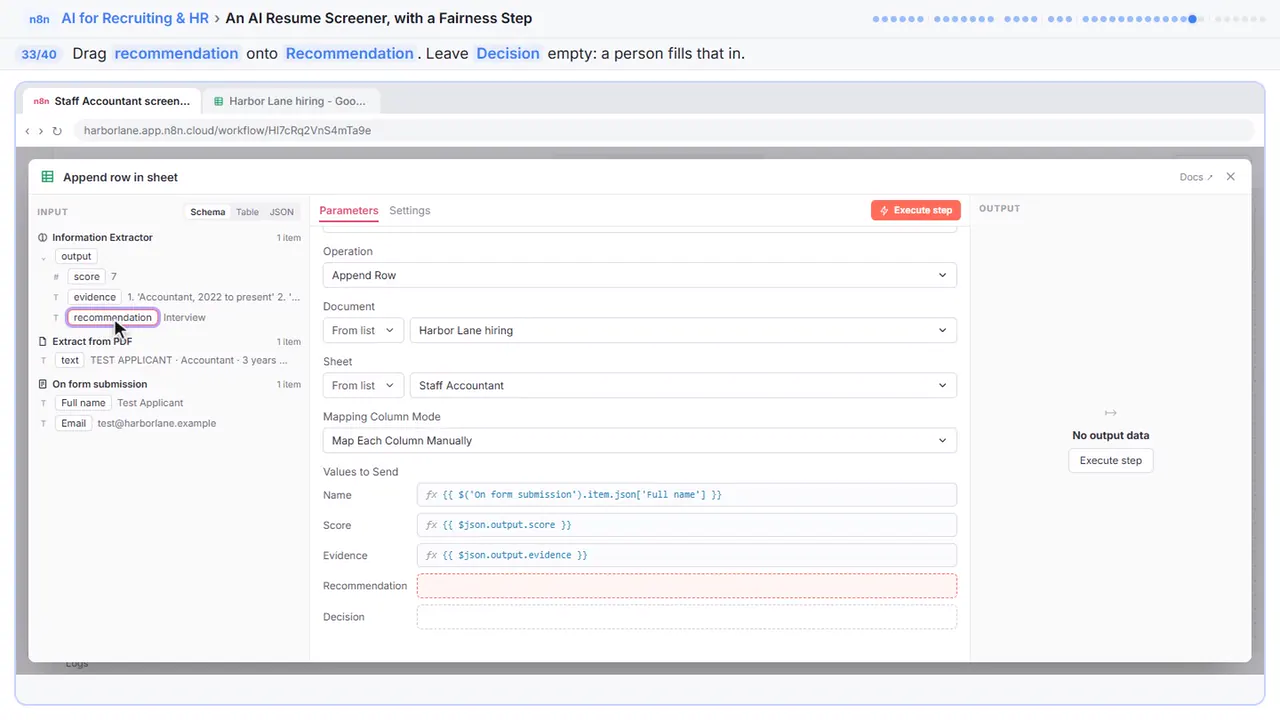The height and width of the screenshot is (720, 1280).
Task: Switch to Harbor Lane hiring Google tab
Action: (290, 101)
